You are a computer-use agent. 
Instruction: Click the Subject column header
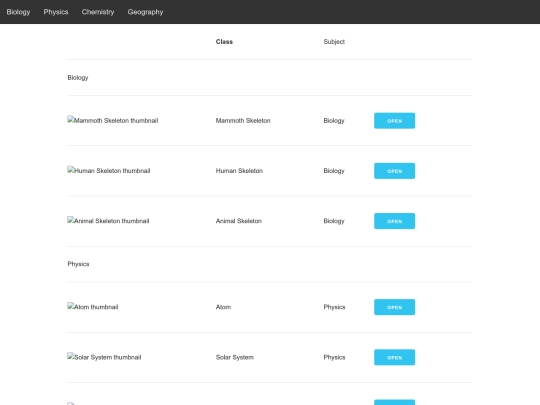tap(334, 42)
